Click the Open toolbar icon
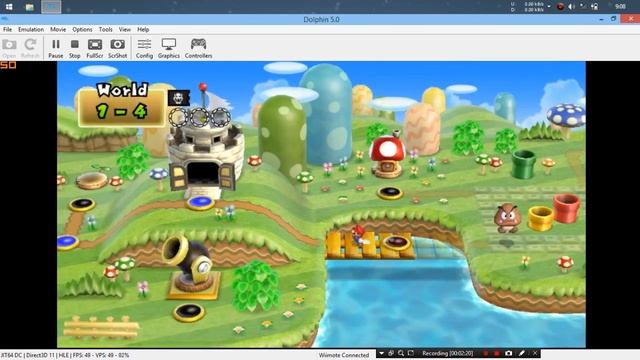Image resolution: width=640 pixels, height=360 pixels. (x=9, y=48)
